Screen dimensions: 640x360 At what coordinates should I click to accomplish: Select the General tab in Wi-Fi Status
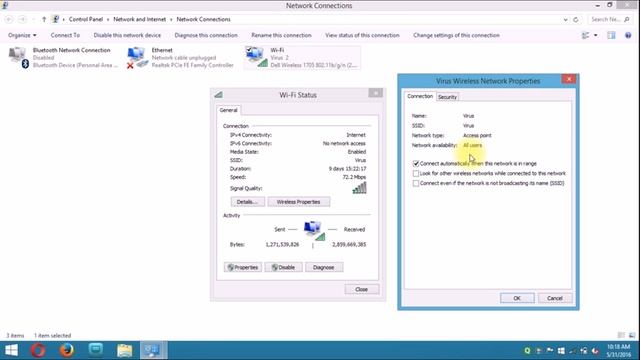click(x=229, y=110)
